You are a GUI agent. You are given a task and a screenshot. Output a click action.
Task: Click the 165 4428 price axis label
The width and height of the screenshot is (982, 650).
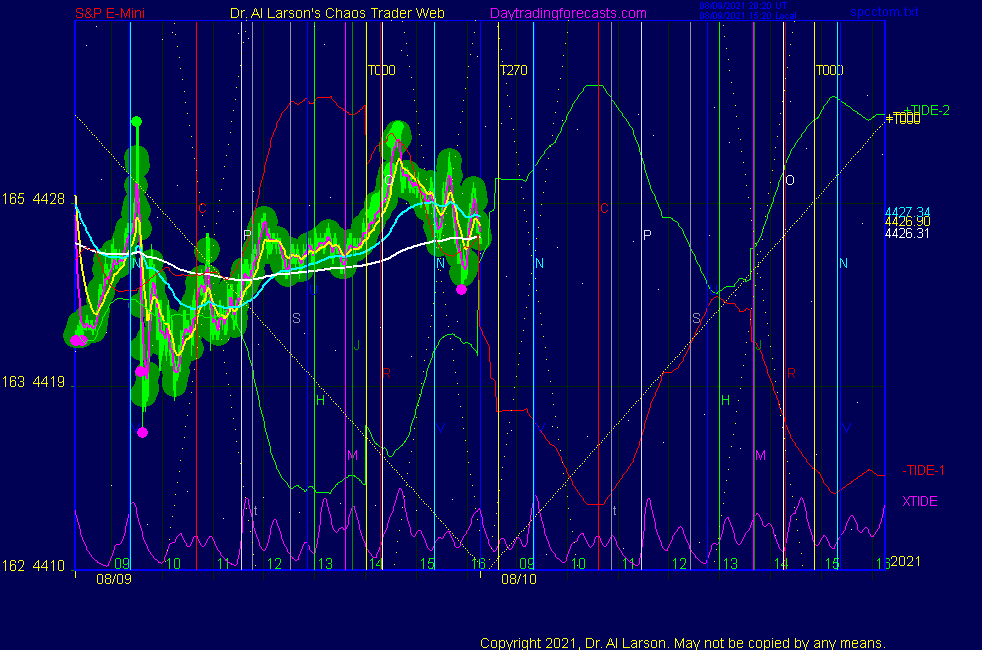[x=33, y=199]
